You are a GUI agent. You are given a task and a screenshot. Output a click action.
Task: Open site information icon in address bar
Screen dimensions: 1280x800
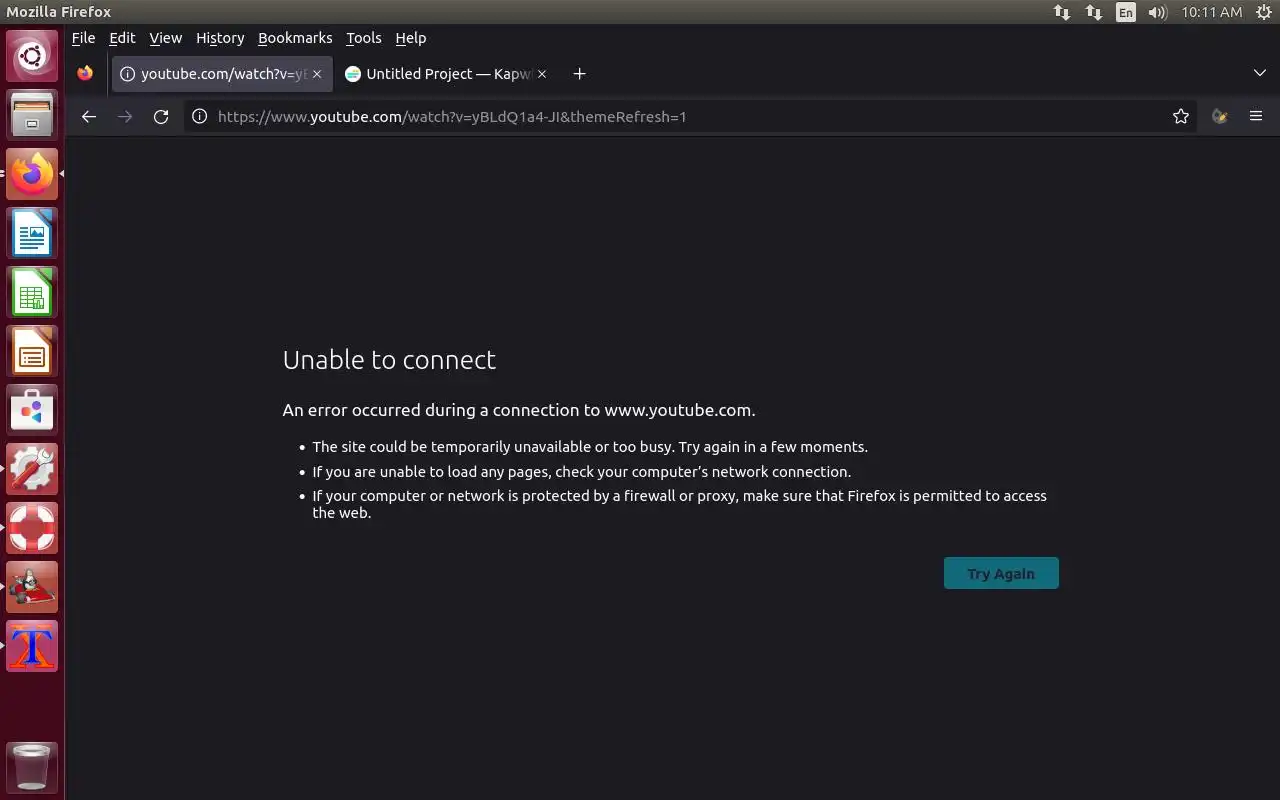click(x=199, y=117)
